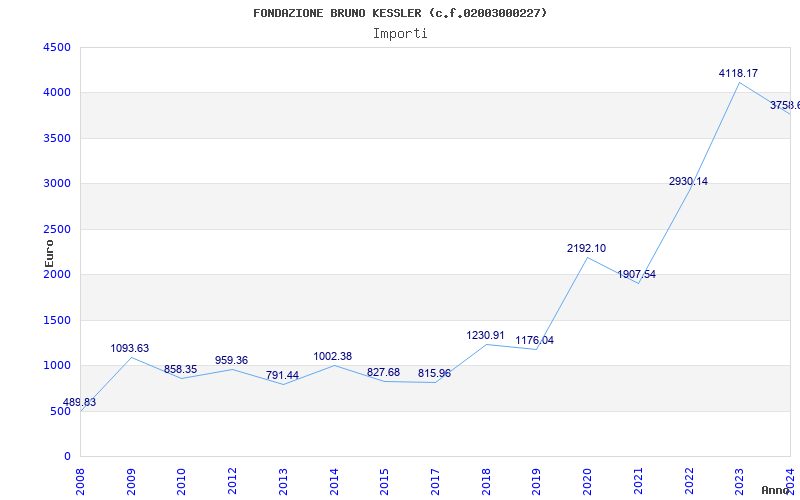
Task: Select the 1230.91 data label
Action: [485, 336]
